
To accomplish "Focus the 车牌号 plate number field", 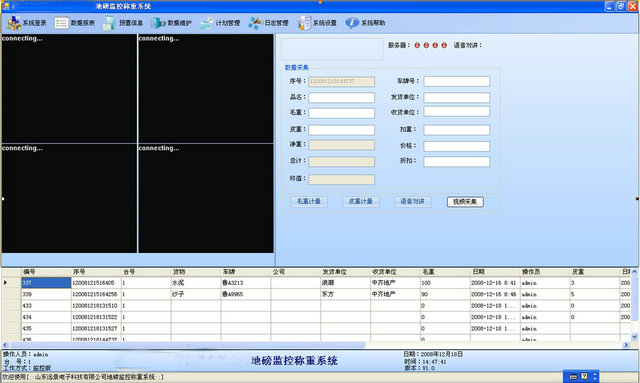I will [457, 81].
